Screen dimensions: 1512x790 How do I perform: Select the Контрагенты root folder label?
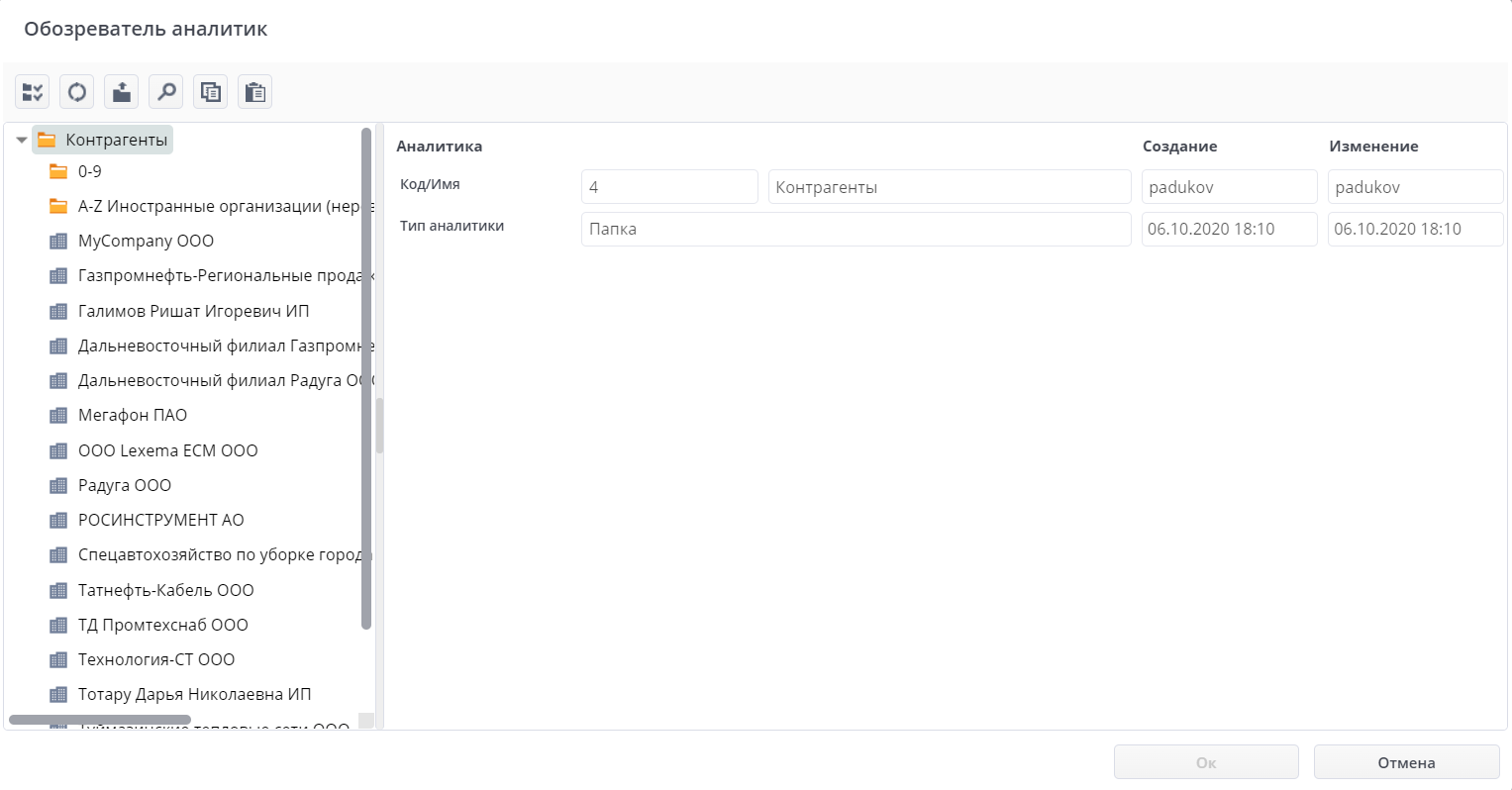pos(117,140)
